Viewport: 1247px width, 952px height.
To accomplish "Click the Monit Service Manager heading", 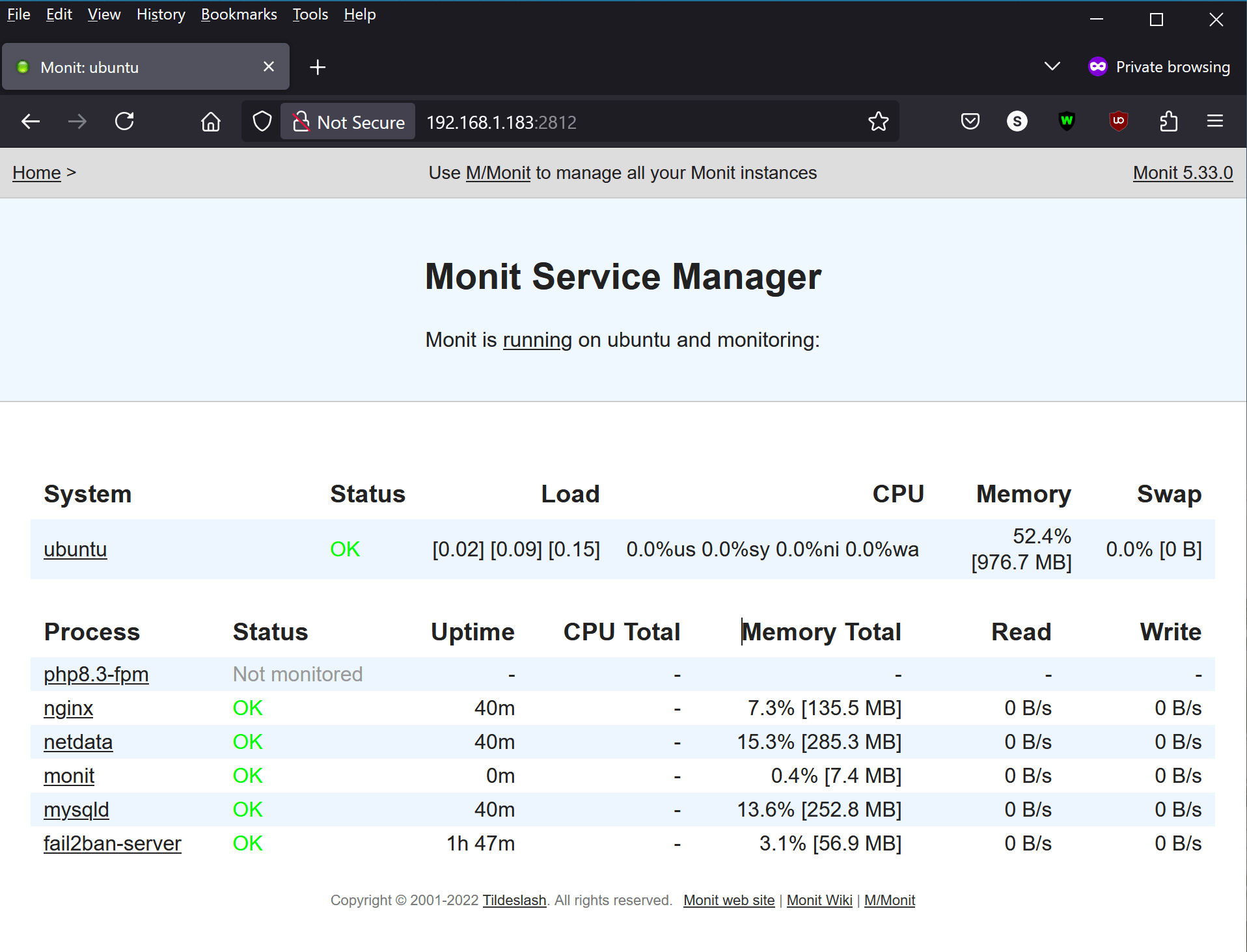I will tap(623, 277).
